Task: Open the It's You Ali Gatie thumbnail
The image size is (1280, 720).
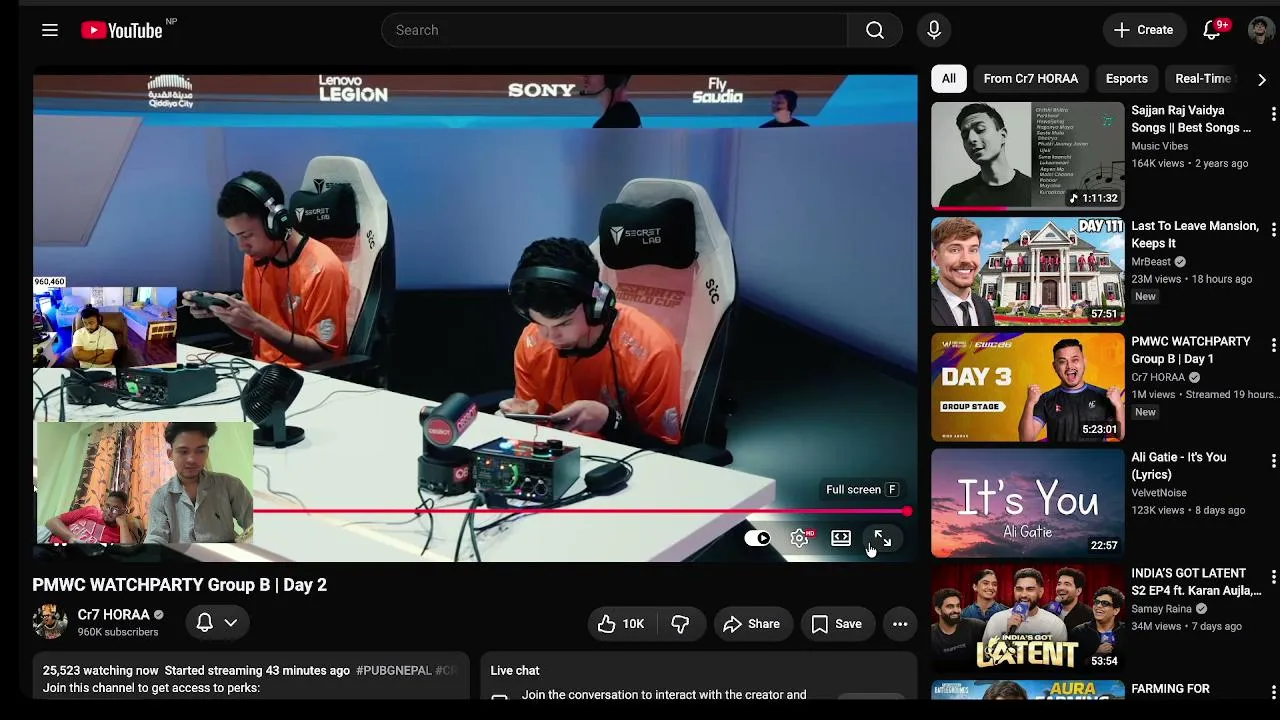Action: click(x=1027, y=503)
